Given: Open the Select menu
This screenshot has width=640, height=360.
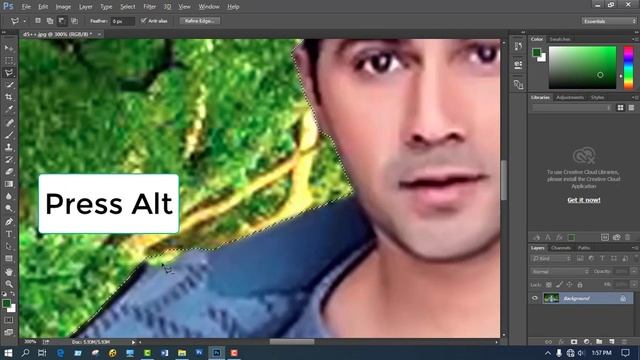Looking at the screenshot, I should point(127,7).
